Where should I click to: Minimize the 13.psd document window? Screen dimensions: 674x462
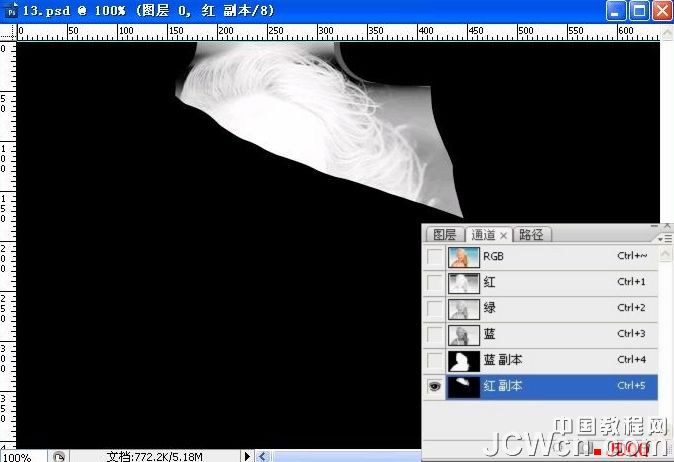pos(615,11)
